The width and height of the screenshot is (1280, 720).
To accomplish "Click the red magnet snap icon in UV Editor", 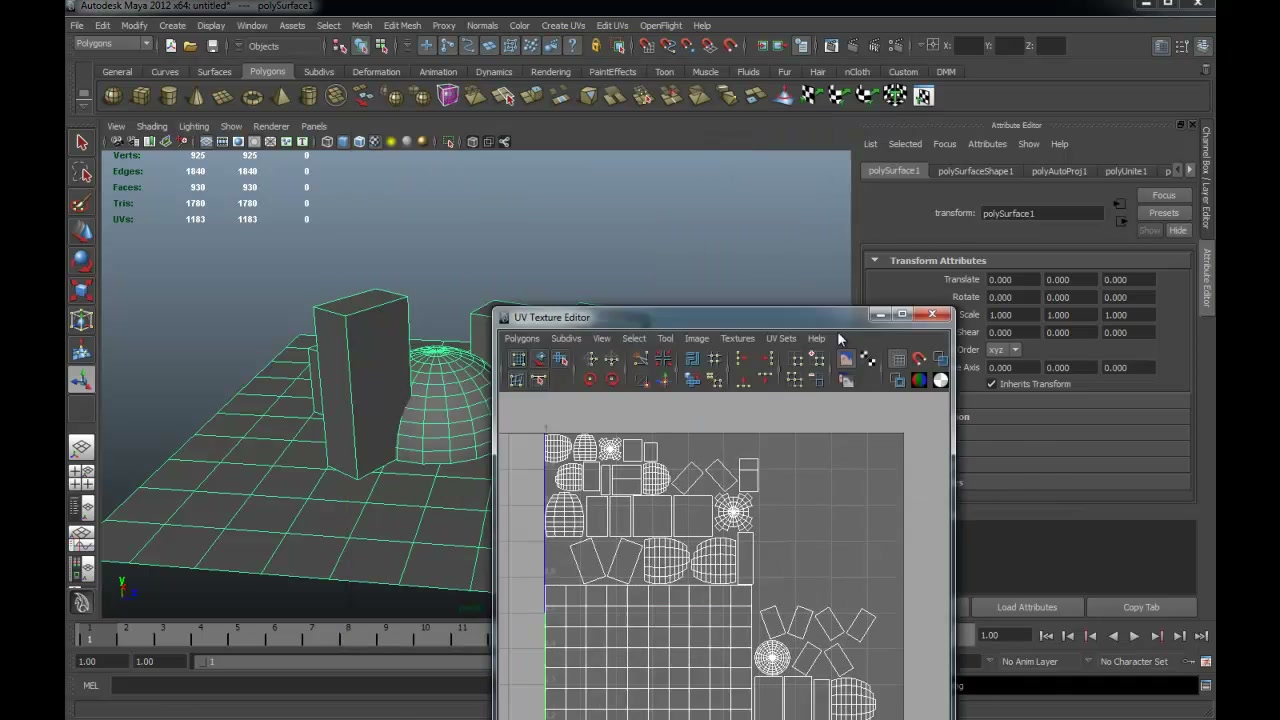I will click(919, 359).
